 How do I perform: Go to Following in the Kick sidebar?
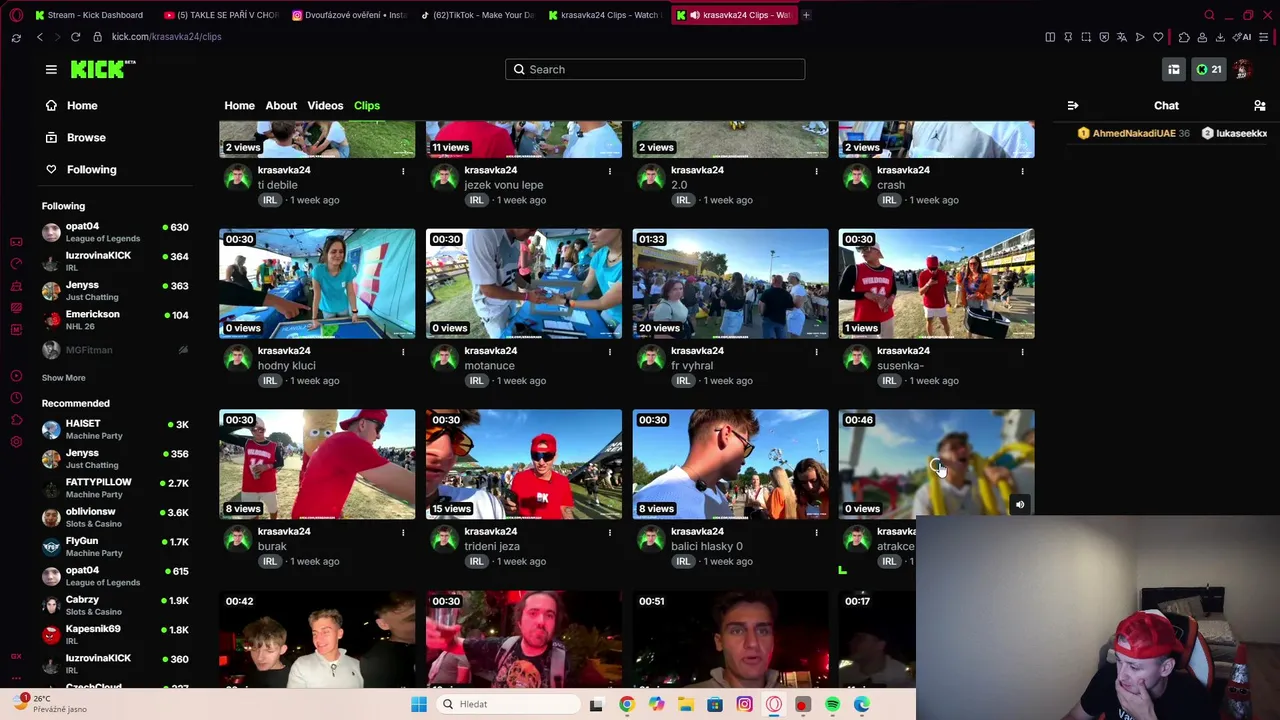tap(81, 169)
